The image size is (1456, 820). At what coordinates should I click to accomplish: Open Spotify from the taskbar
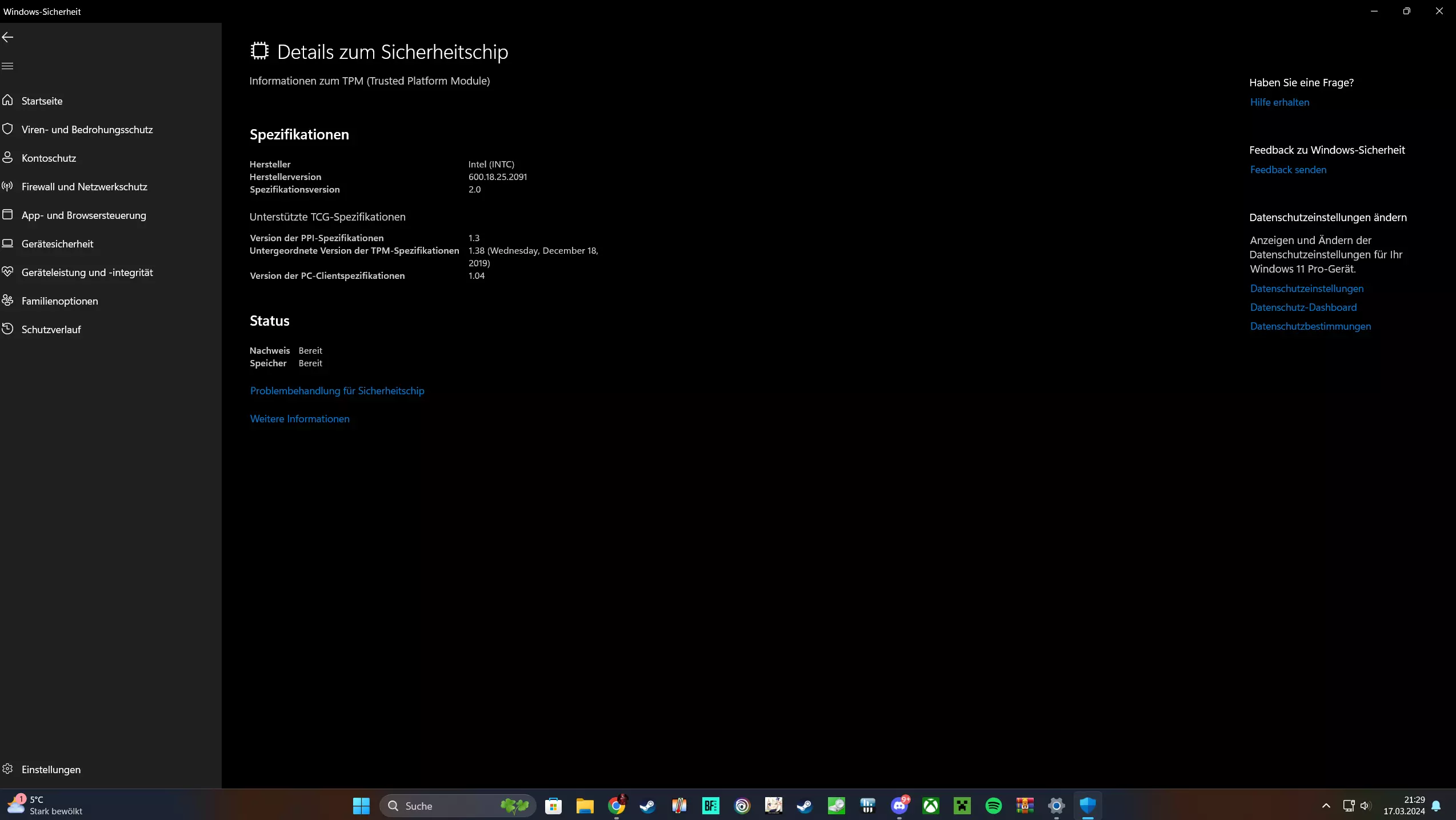coord(994,806)
